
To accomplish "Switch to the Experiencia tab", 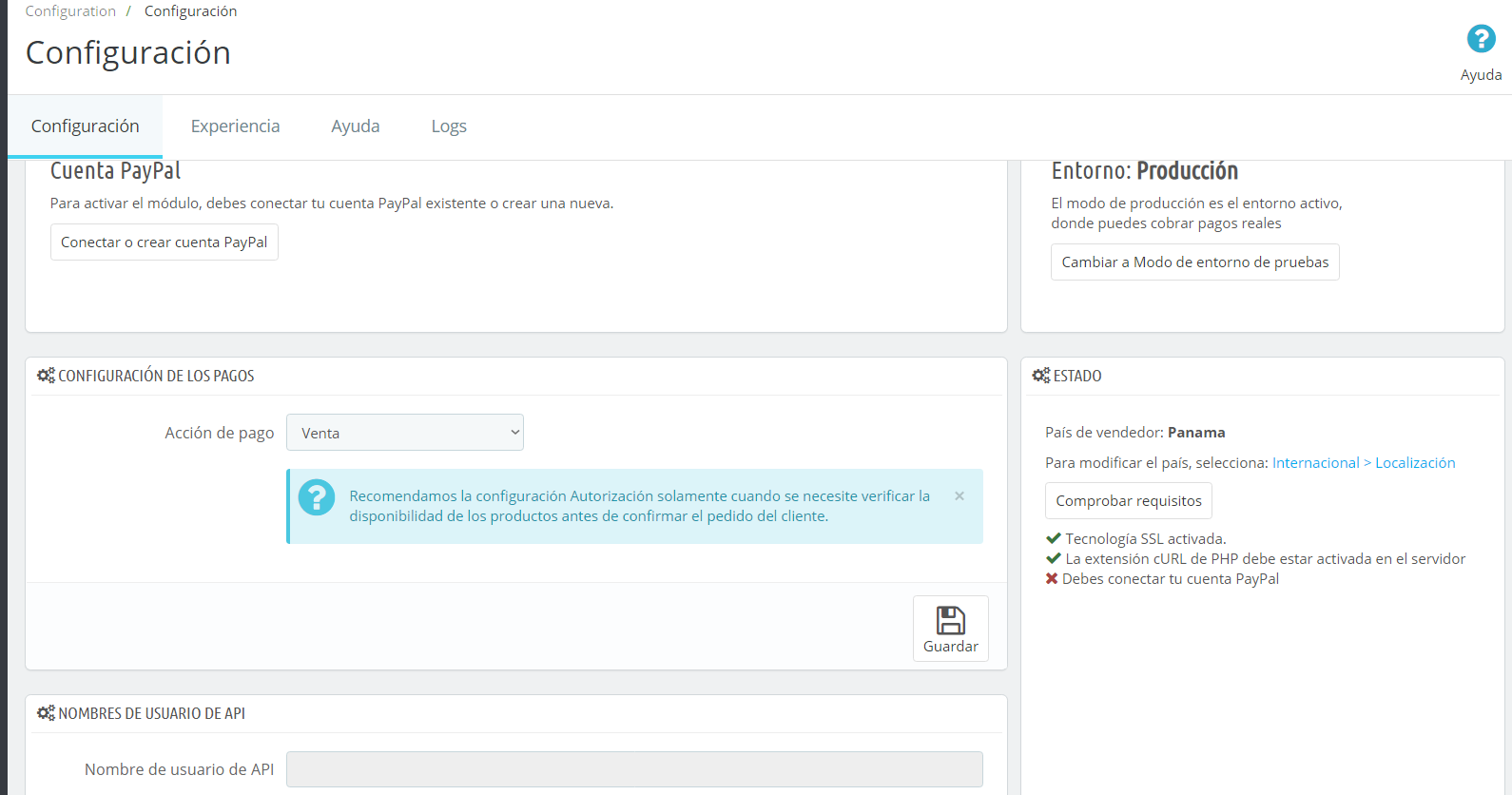I will tap(235, 126).
